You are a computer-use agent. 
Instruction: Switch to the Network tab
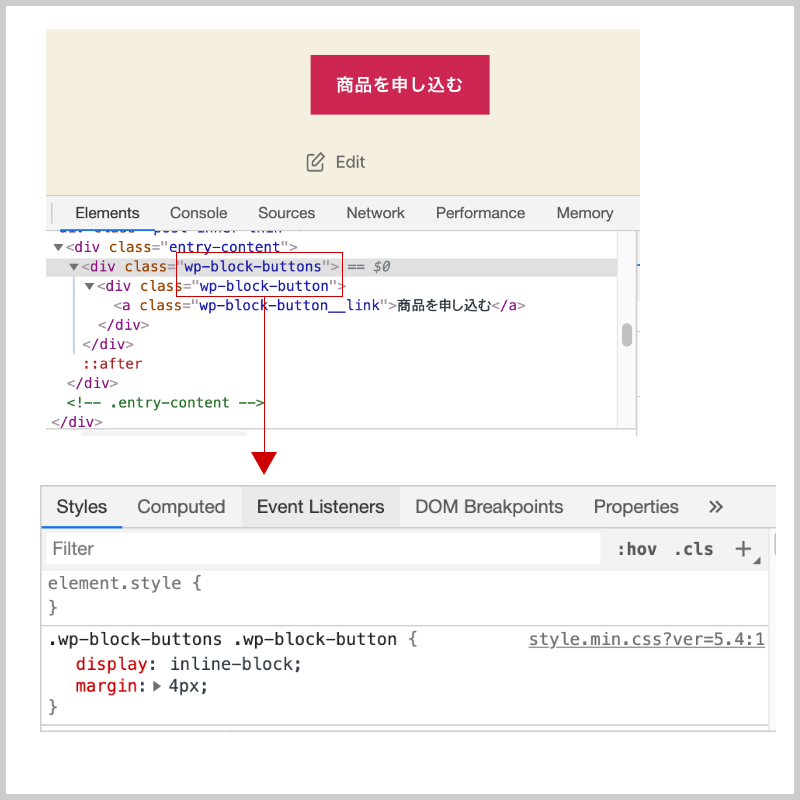click(375, 213)
